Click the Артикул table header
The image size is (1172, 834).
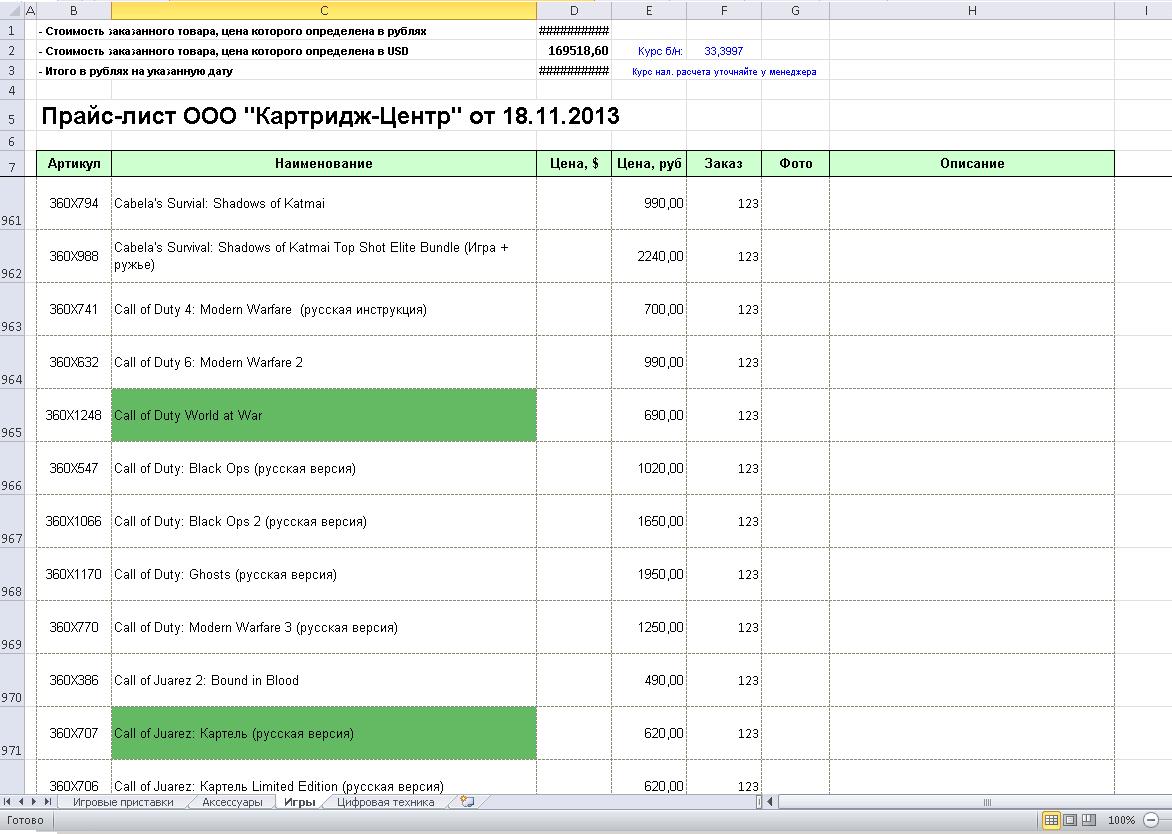(73, 163)
